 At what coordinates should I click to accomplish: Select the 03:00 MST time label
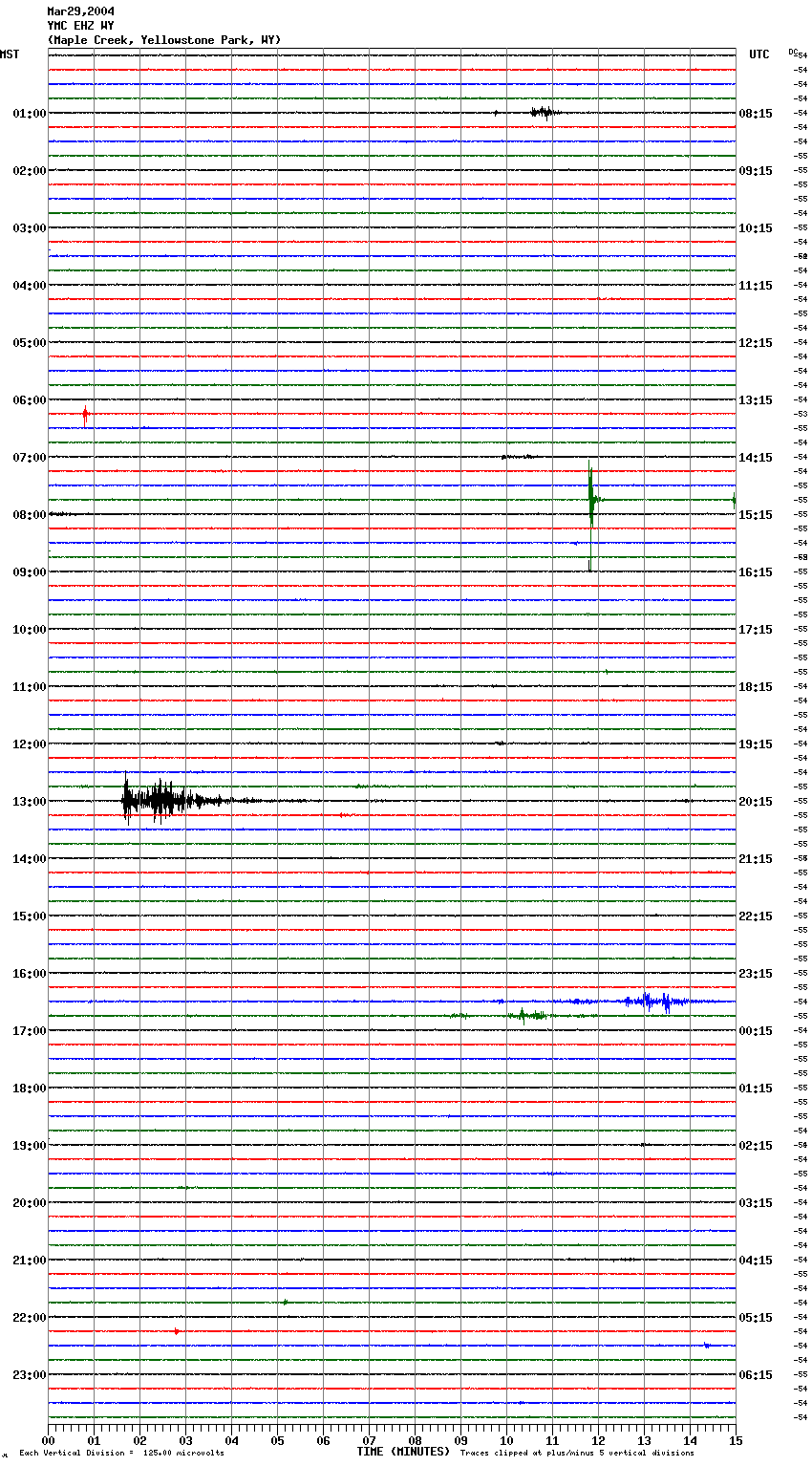(x=30, y=228)
